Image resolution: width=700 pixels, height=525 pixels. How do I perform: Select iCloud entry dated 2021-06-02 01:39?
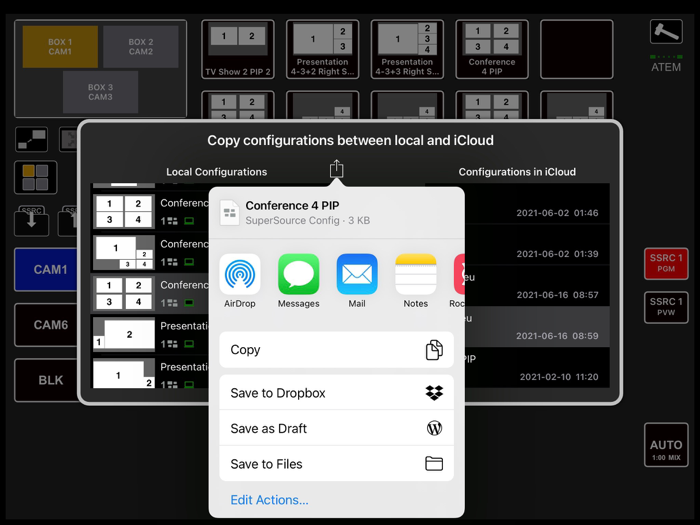(x=537, y=245)
